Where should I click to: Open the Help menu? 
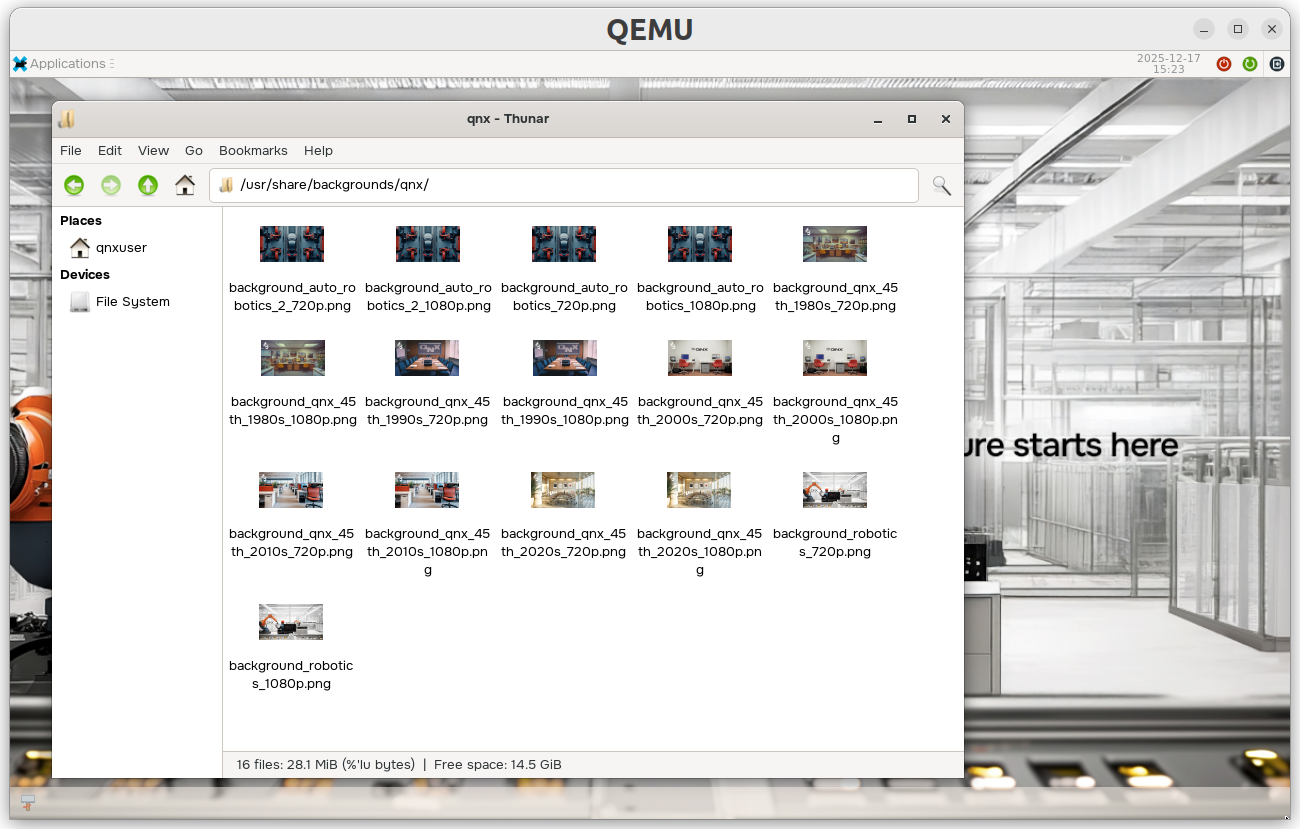[318, 151]
